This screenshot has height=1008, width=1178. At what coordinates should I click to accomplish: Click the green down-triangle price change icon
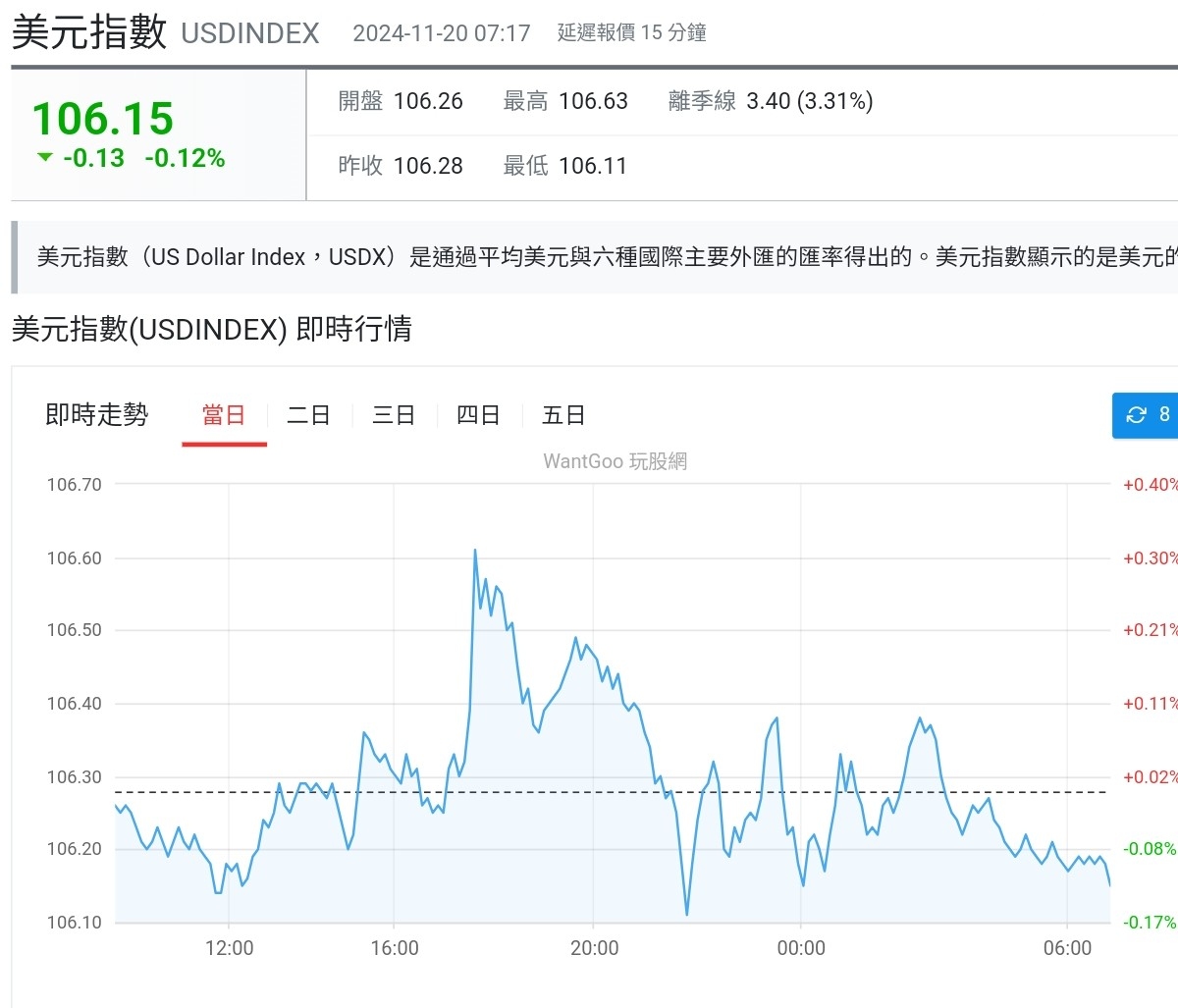(44, 157)
